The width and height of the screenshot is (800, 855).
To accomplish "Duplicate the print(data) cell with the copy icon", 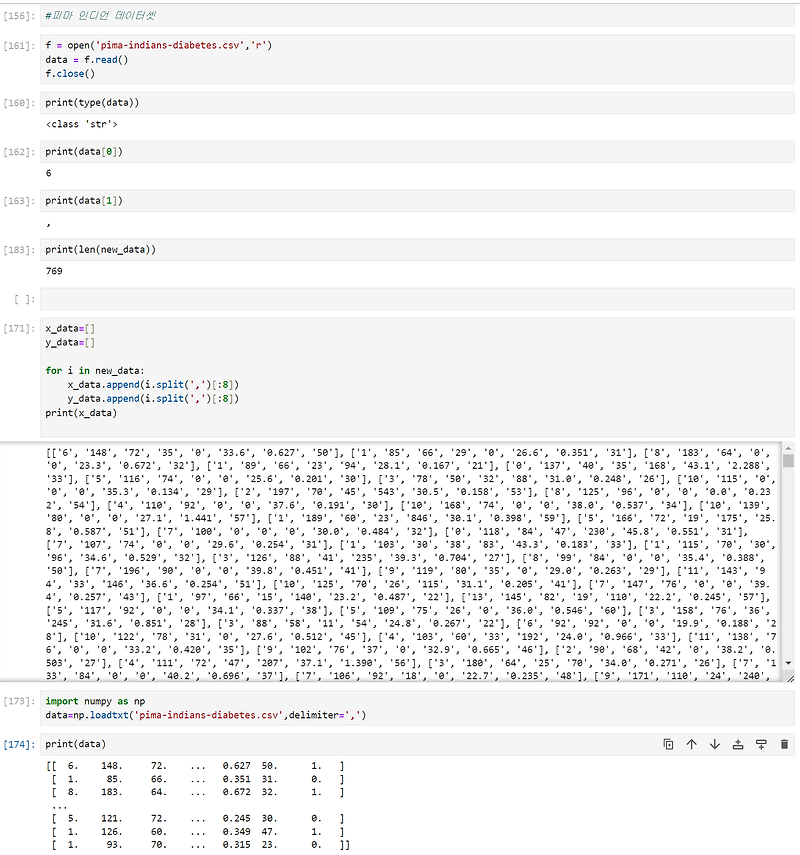I will pyautogui.click(x=669, y=744).
